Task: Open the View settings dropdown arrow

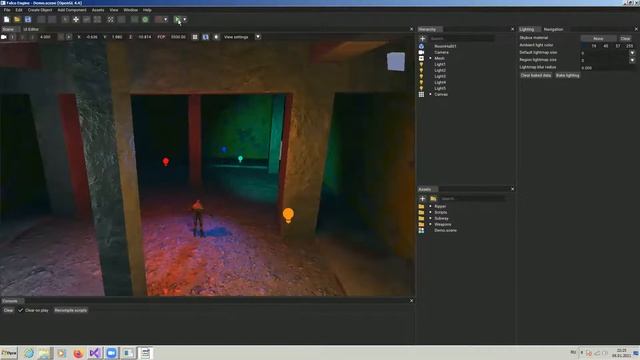Action: [x=258, y=37]
